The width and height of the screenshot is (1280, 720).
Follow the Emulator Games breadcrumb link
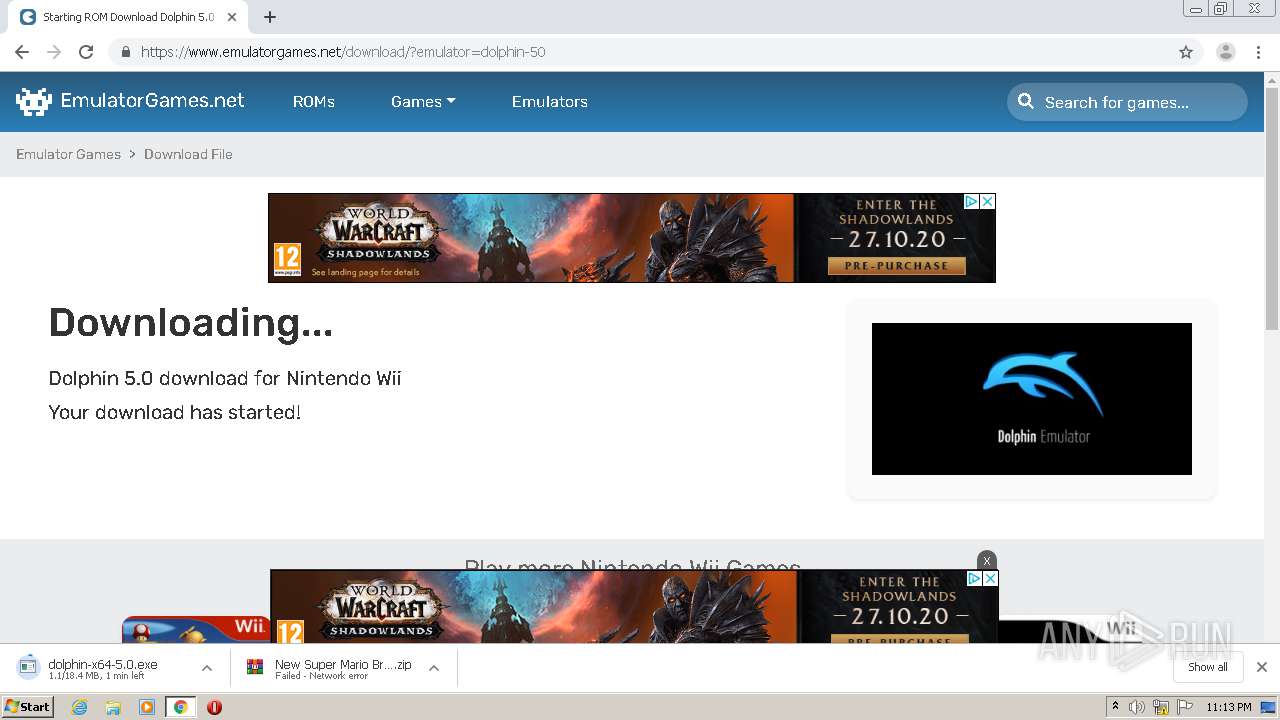point(68,154)
